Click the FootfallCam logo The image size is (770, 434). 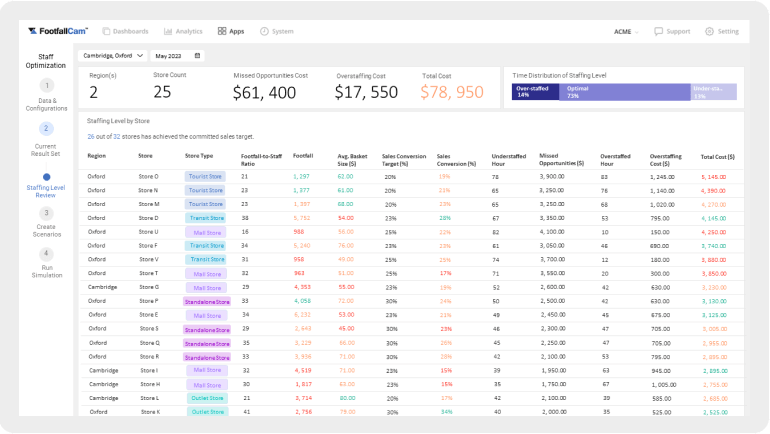click(58, 31)
